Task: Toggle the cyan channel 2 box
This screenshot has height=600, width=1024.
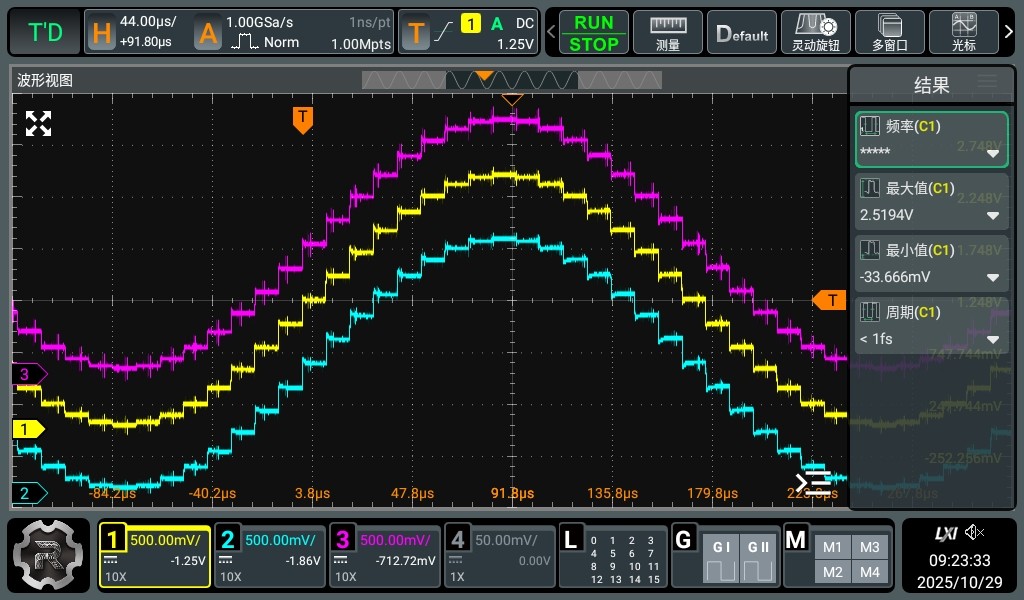Action: [268, 556]
